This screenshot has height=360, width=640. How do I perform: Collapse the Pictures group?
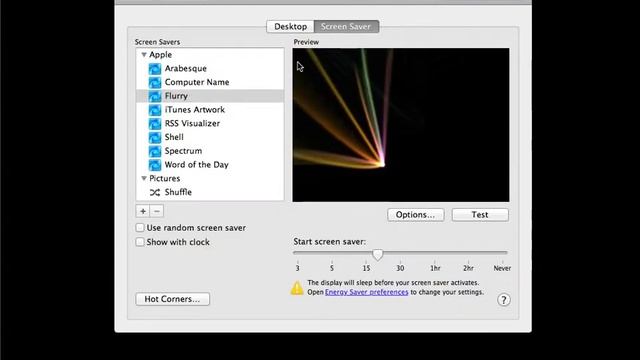(144, 178)
